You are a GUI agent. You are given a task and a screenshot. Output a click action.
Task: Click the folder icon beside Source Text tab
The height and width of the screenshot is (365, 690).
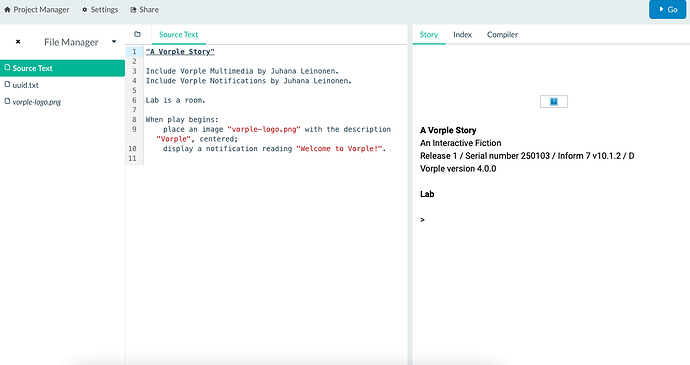click(x=137, y=34)
